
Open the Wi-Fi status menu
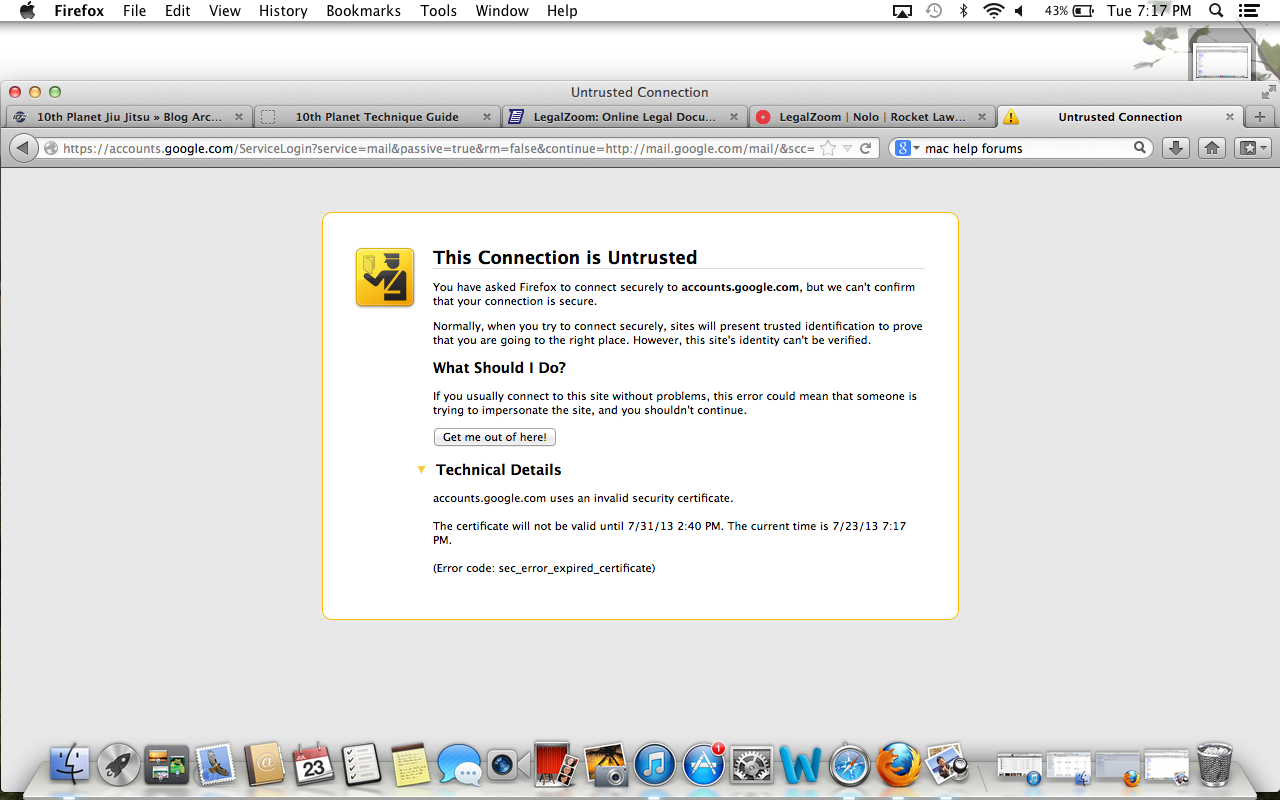tap(993, 11)
